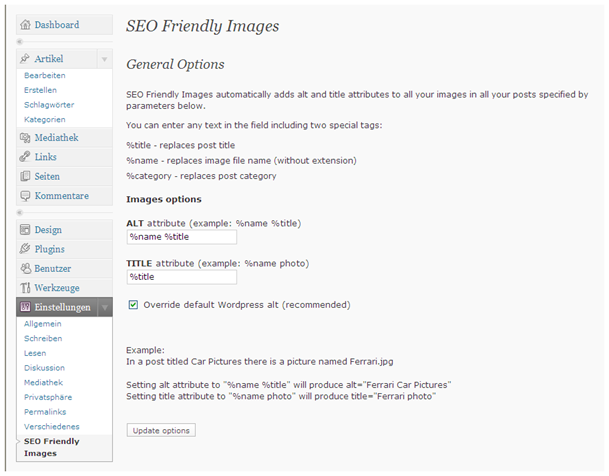Focus the TITLE attribute input field
The width and height of the screenshot is (609, 476).
(182, 277)
